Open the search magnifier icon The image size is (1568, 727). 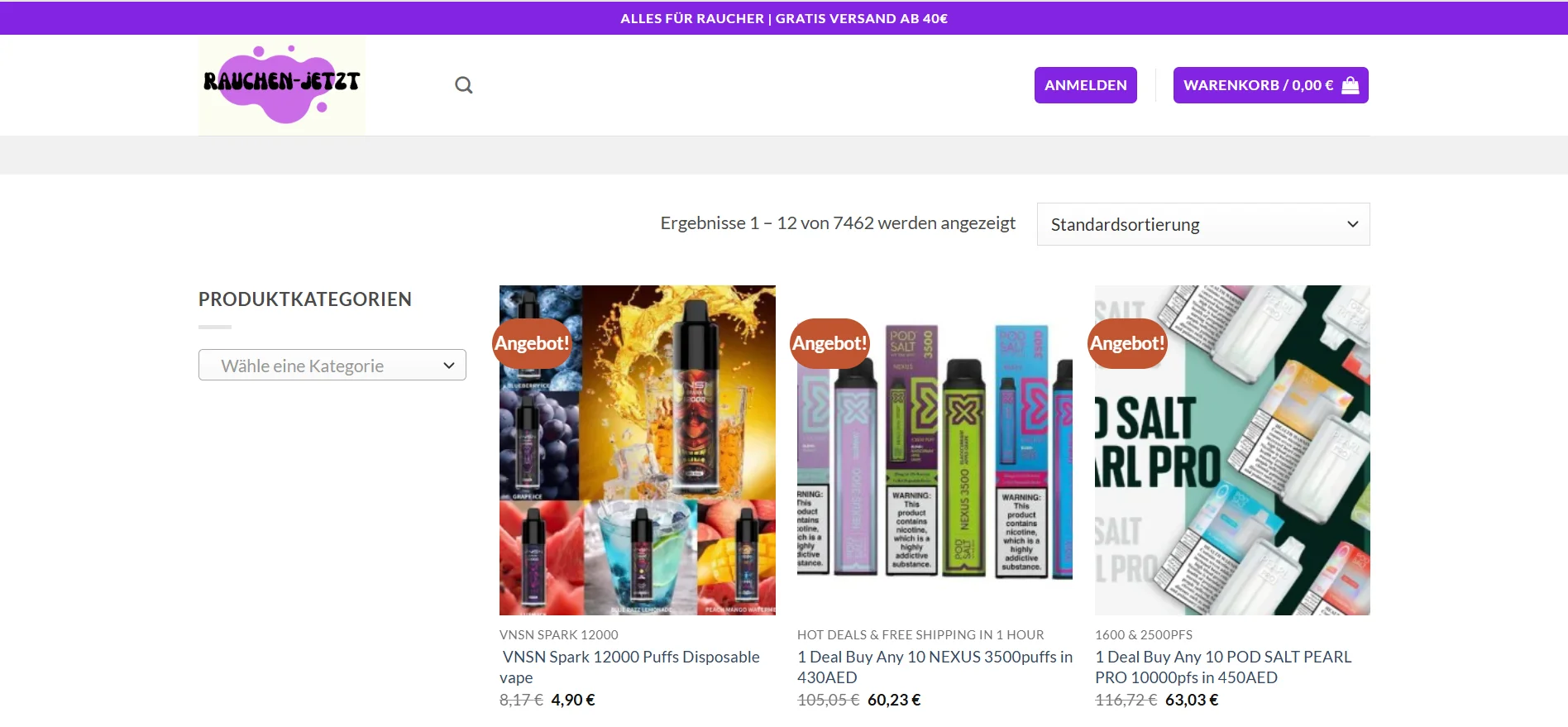(464, 85)
